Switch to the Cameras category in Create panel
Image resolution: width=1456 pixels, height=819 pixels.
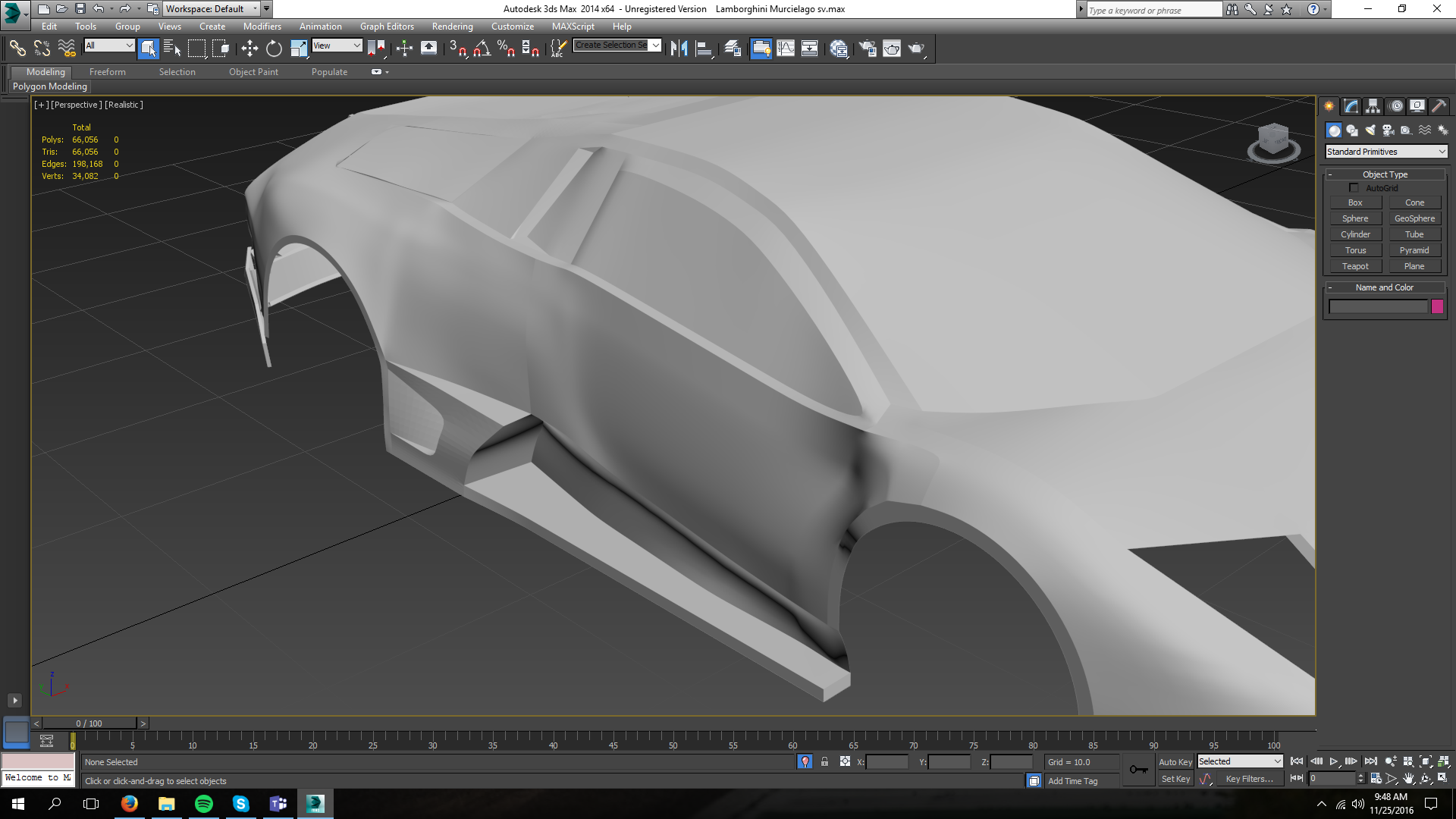click(1388, 130)
